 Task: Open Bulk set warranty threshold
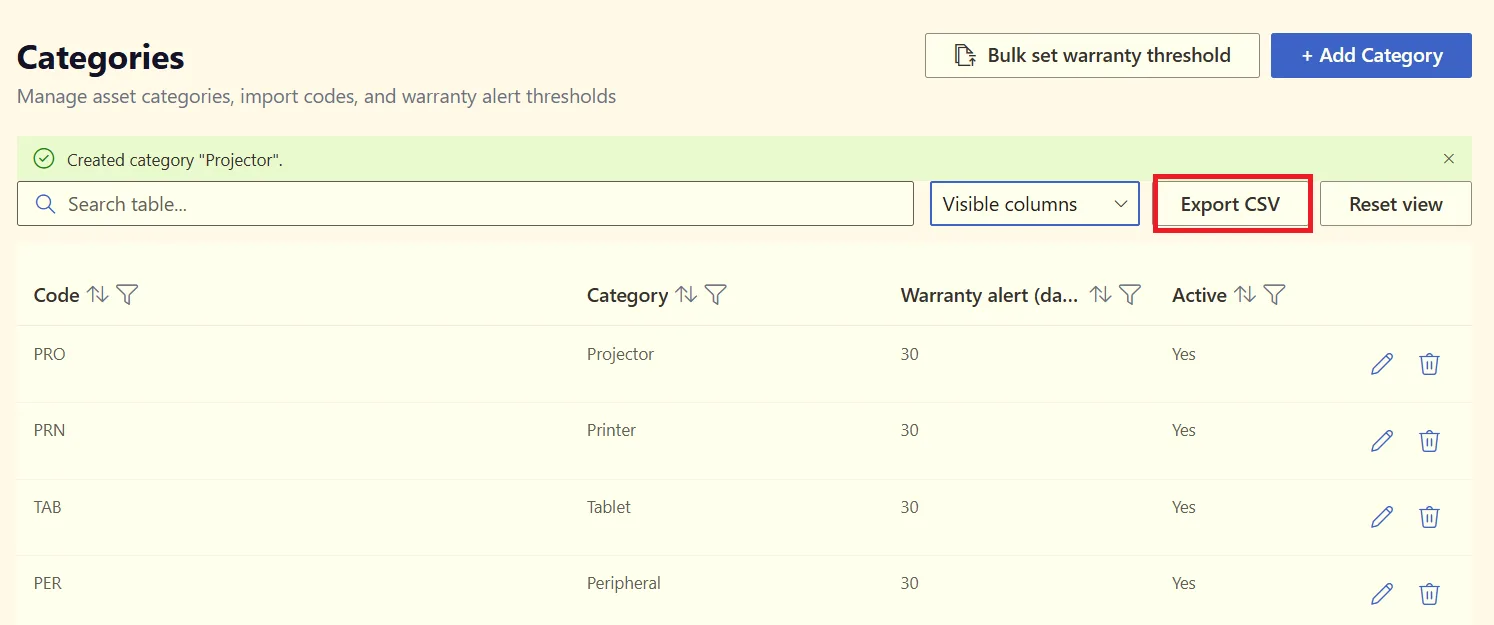coord(1092,56)
